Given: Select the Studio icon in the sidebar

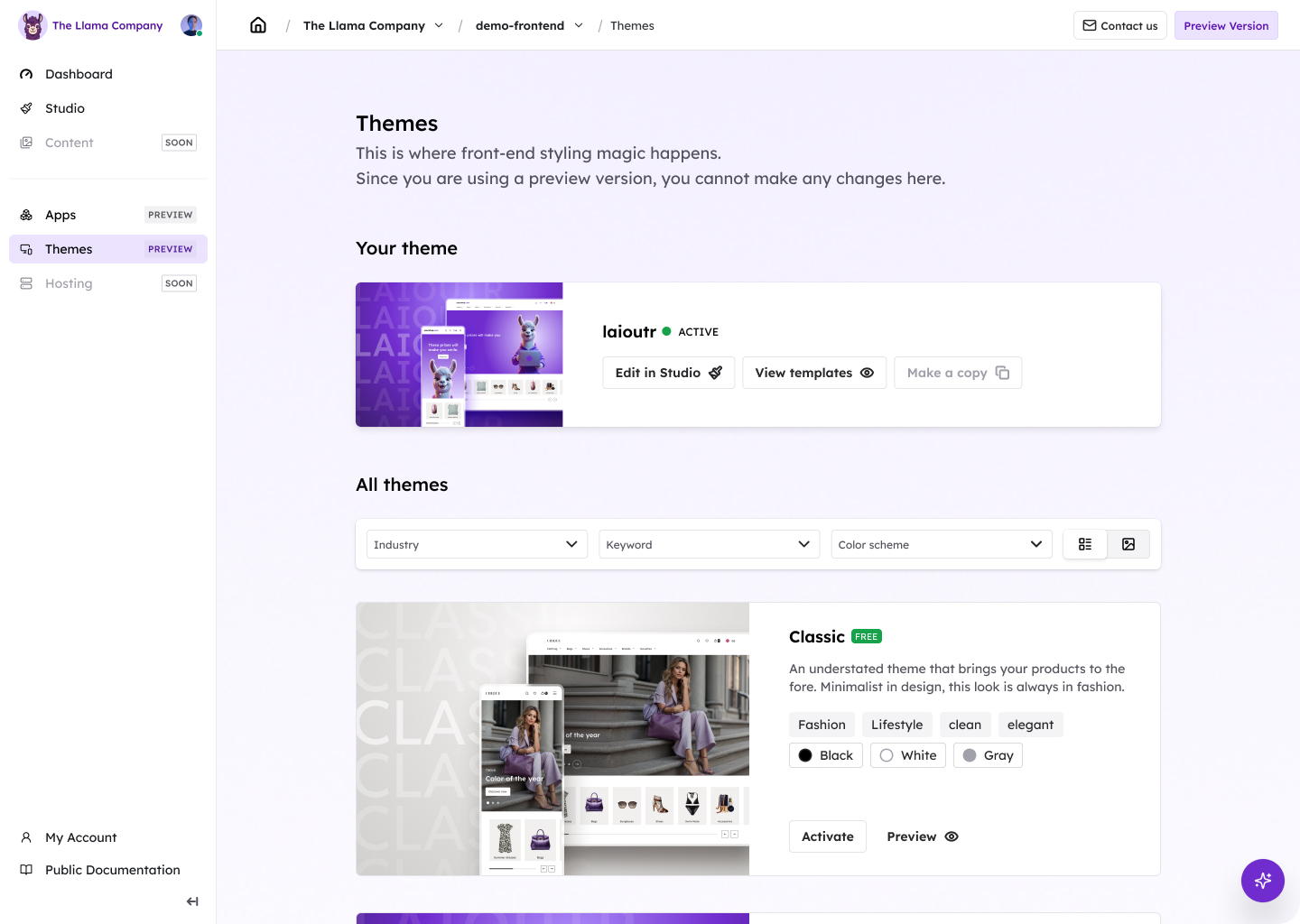Looking at the screenshot, I should click(26, 107).
